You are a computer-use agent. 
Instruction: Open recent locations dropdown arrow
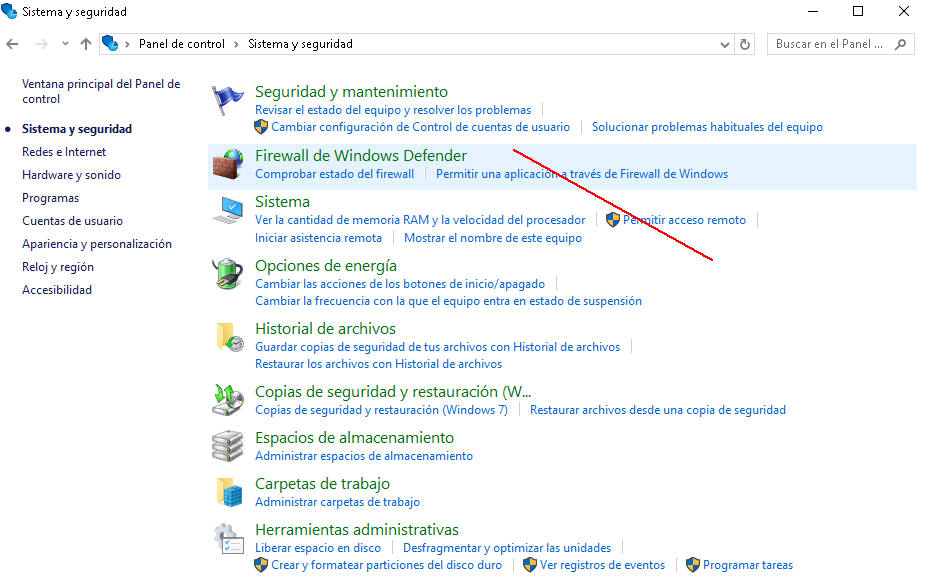coord(65,44)
